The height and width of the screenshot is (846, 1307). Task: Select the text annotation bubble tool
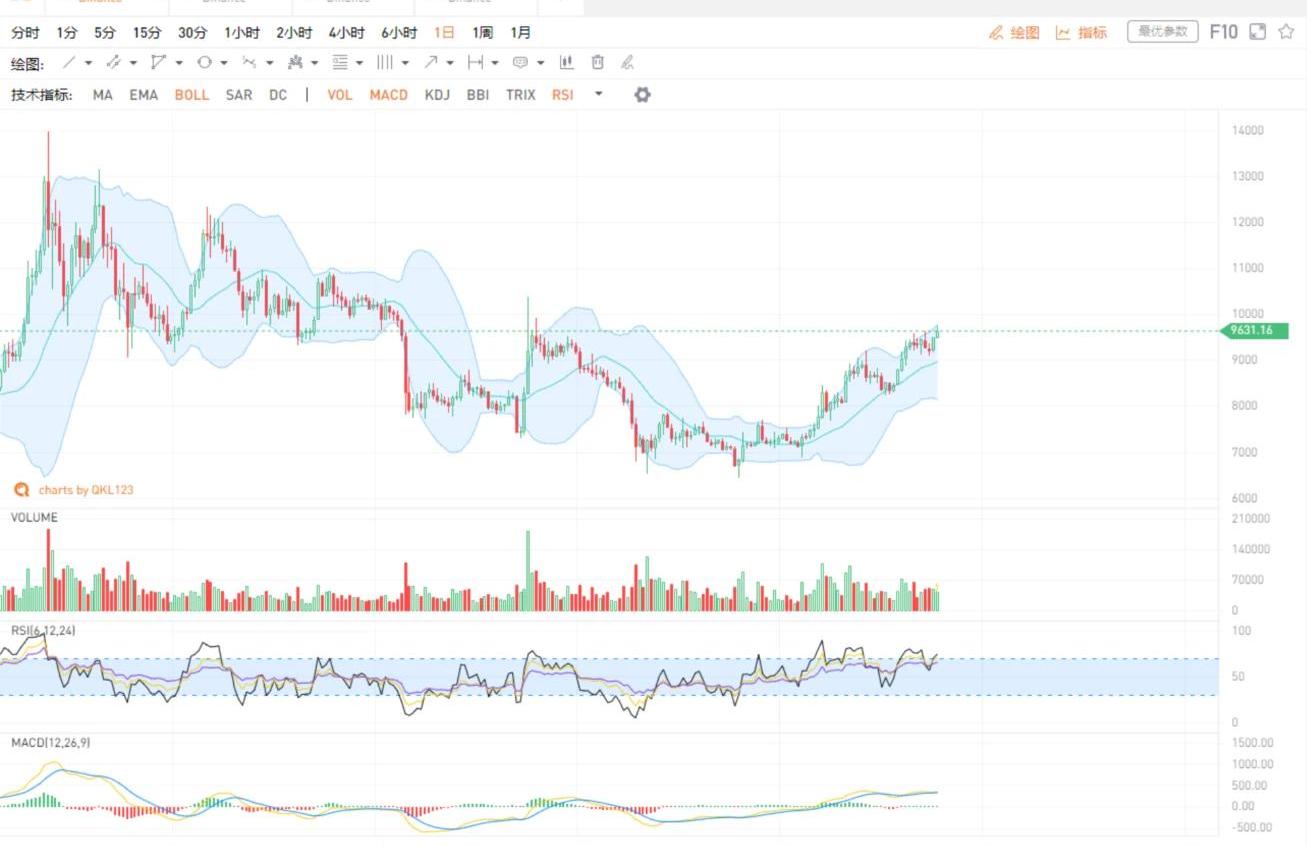pos(520,62)
